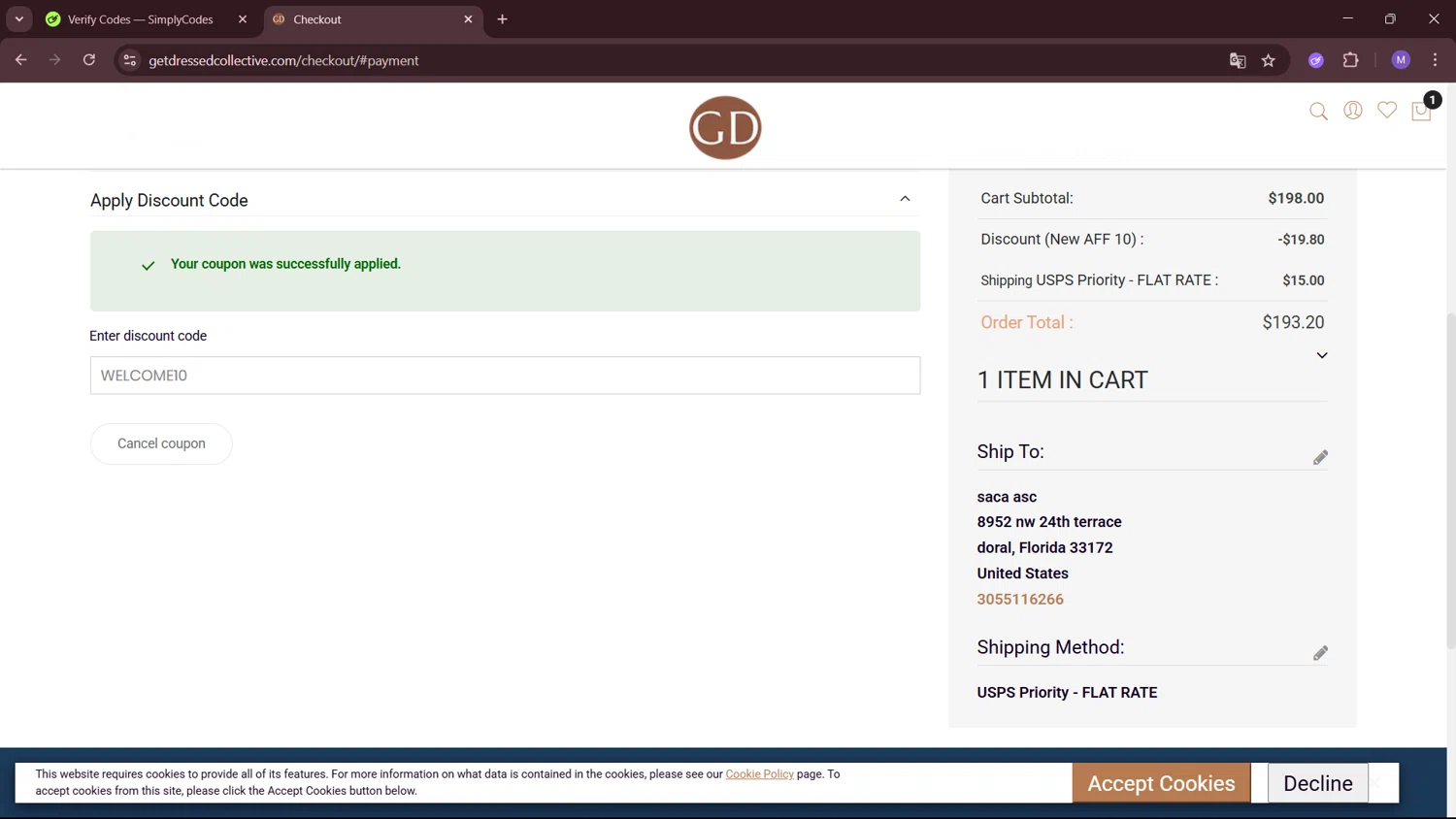Open the browser extensions puzzle icon
The image size is (1456, 819).
pyautogui.click(x=1350, y=60)
